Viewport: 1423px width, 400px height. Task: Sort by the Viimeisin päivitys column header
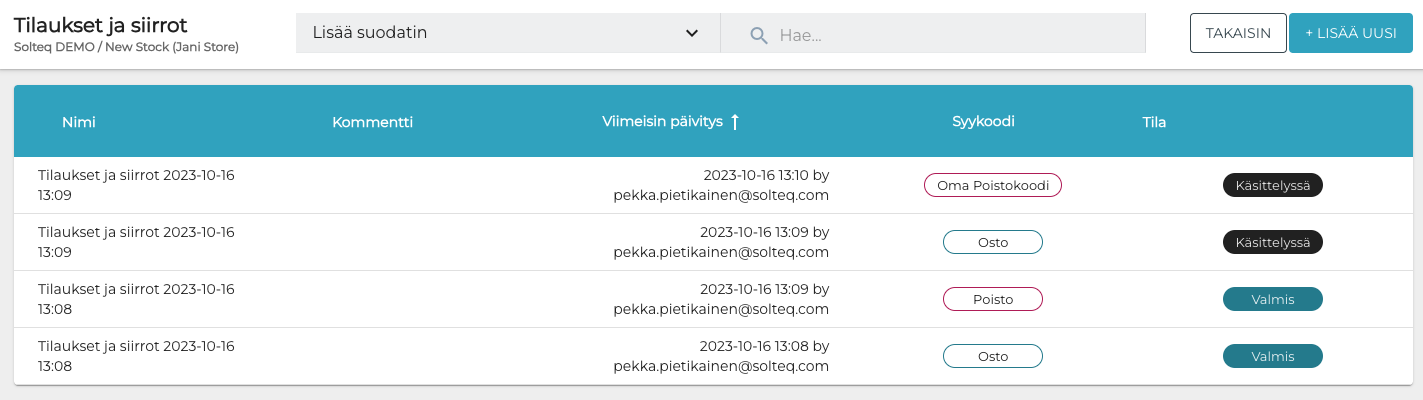[662, 122]
